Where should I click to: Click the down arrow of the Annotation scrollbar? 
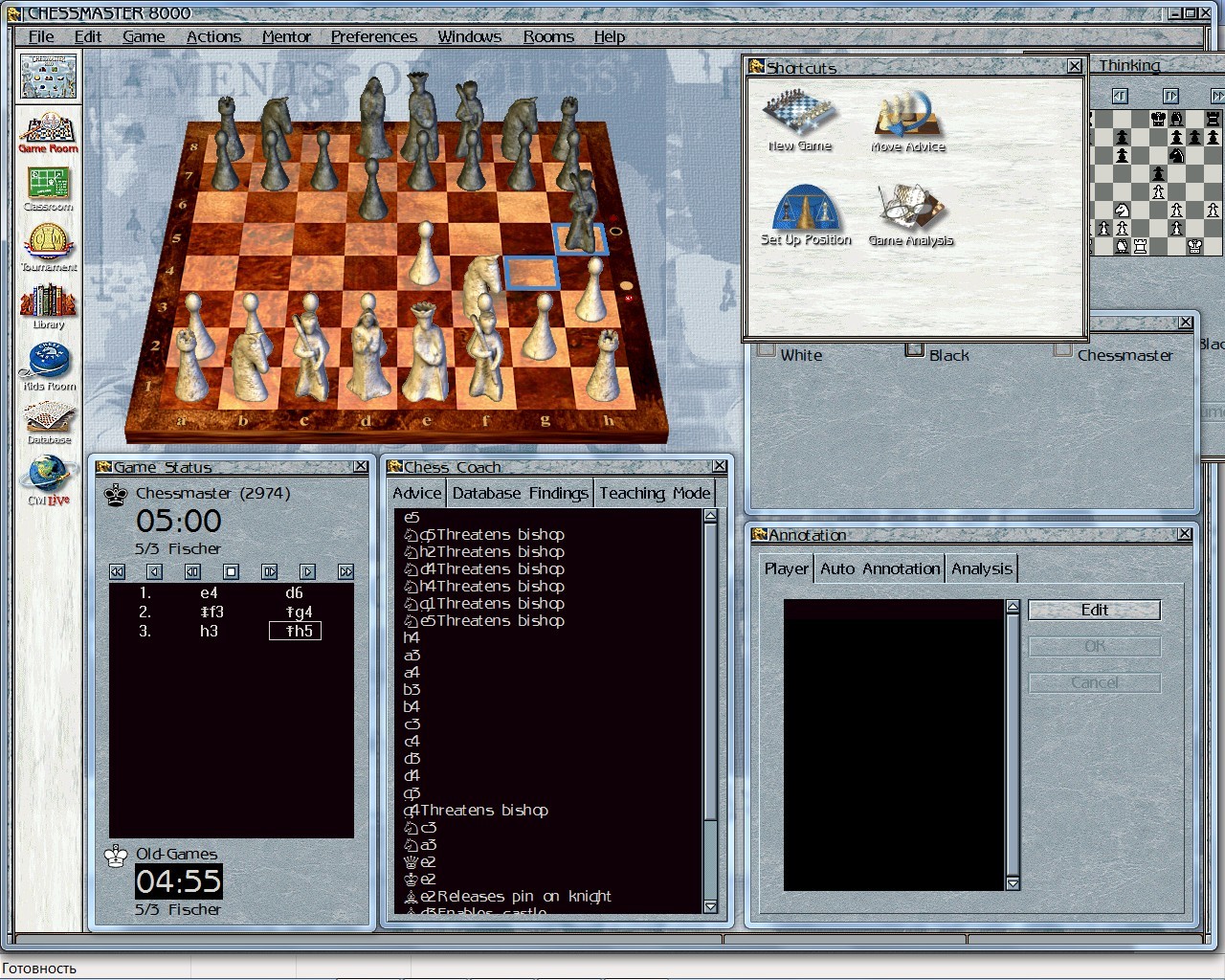1013,883
